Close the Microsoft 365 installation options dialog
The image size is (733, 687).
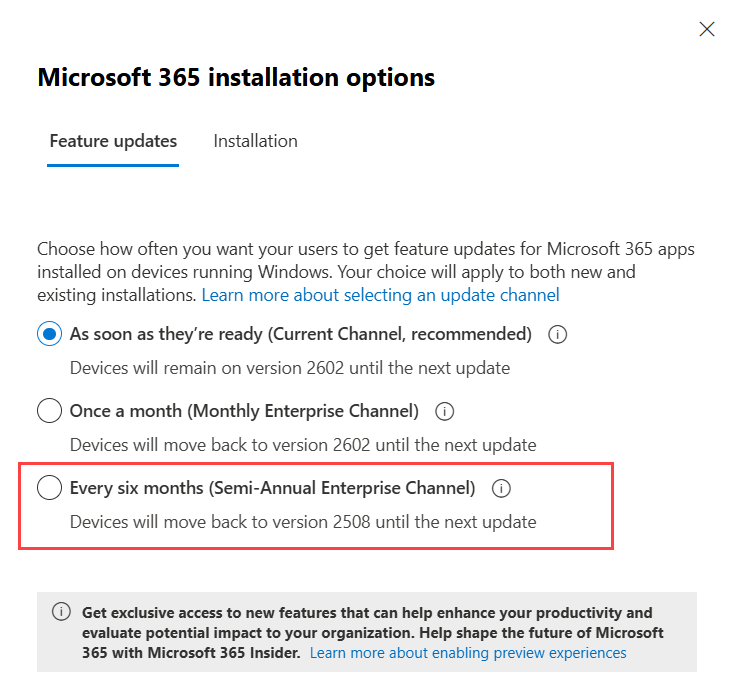[707, 29]
